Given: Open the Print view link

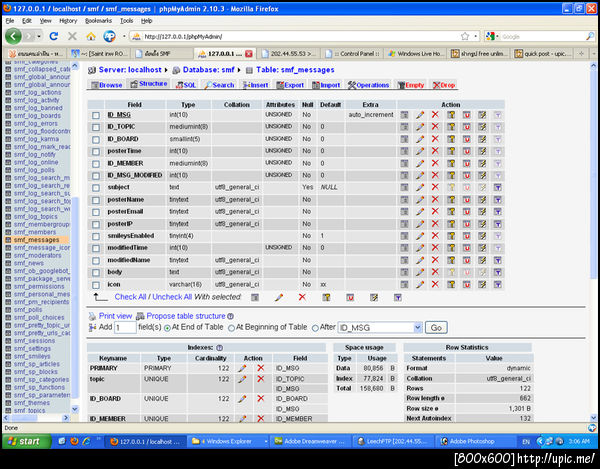Looking at the screenshot, I should (x=115, y=316).
